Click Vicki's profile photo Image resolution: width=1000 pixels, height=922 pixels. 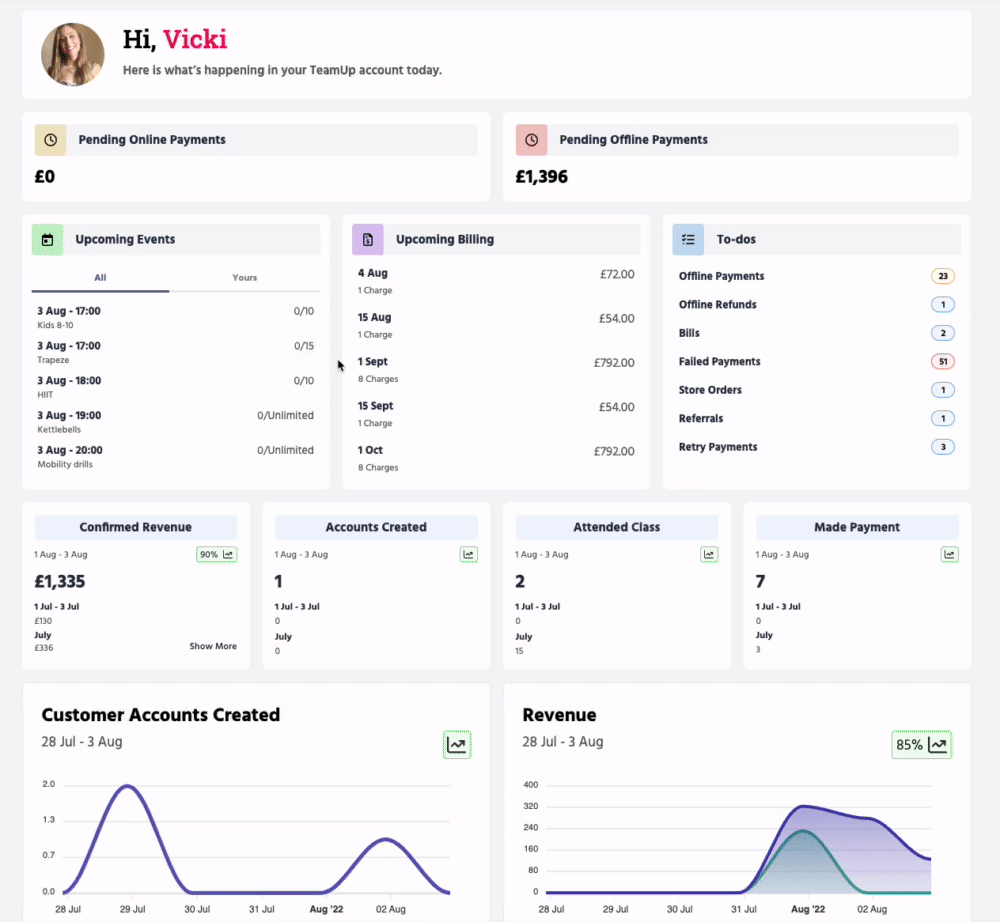[73, 54]
